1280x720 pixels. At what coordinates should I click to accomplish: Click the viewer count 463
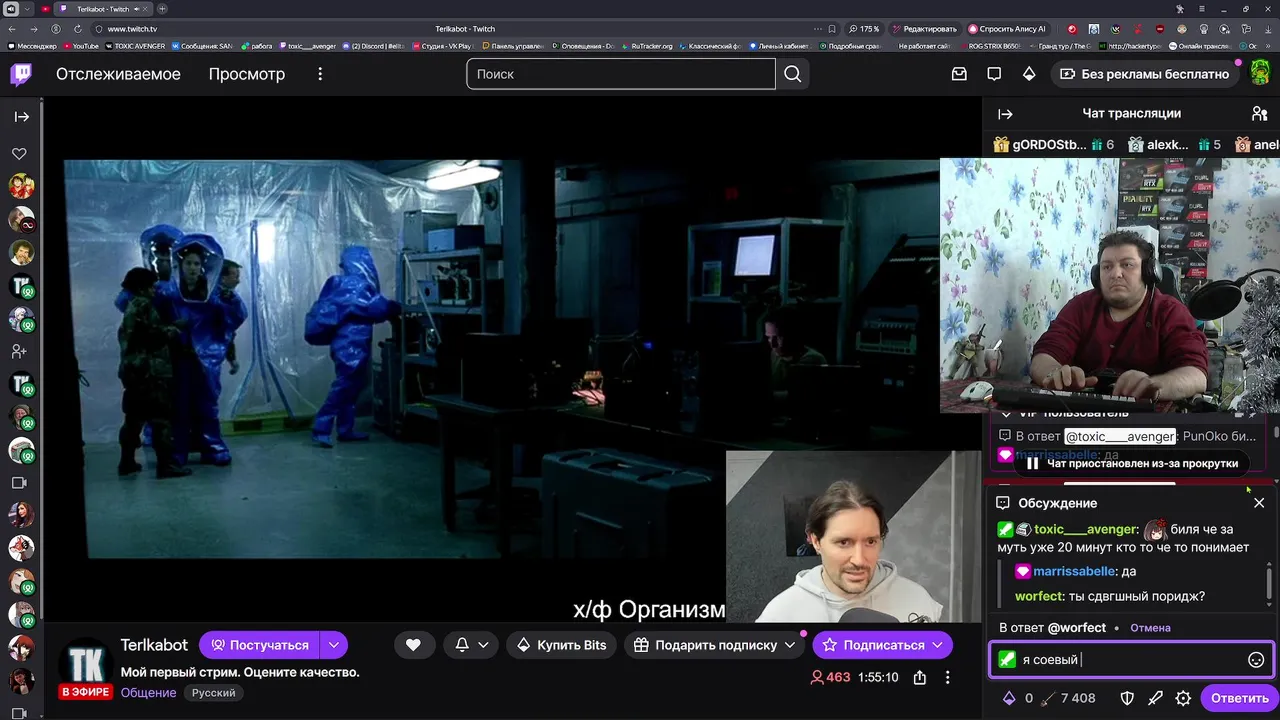coord(830,677)
